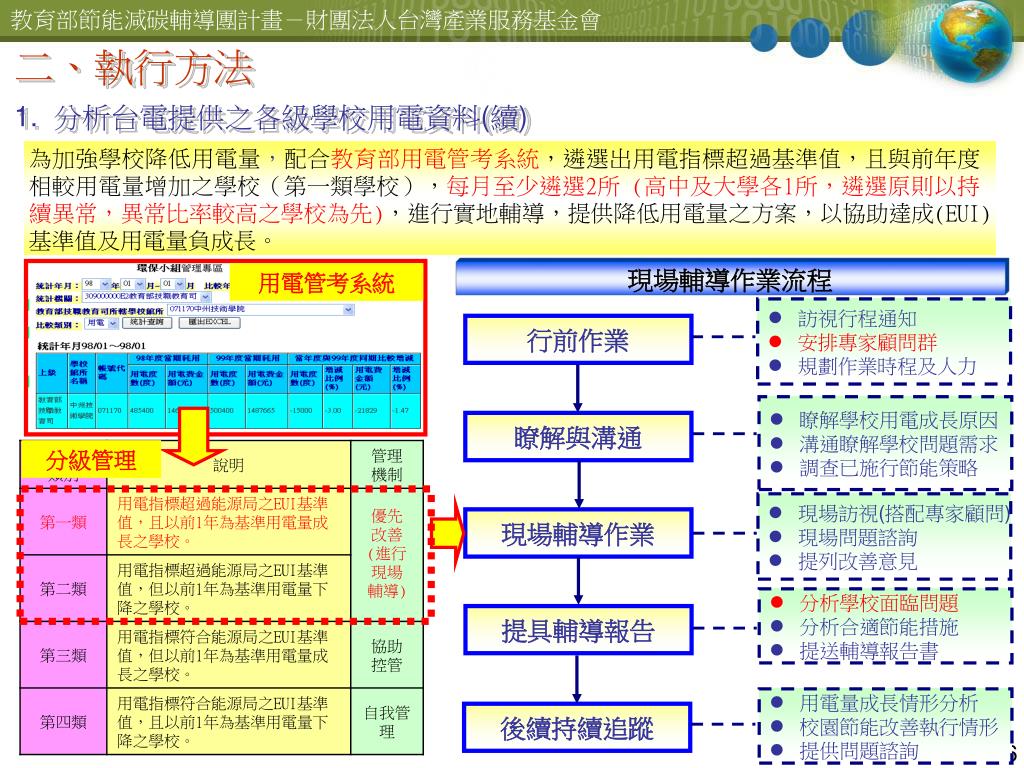Click the 校園節能改善執行情形 bullet
The width and height of the screenshot is (1024, 768).
click(x=899, y=727)
